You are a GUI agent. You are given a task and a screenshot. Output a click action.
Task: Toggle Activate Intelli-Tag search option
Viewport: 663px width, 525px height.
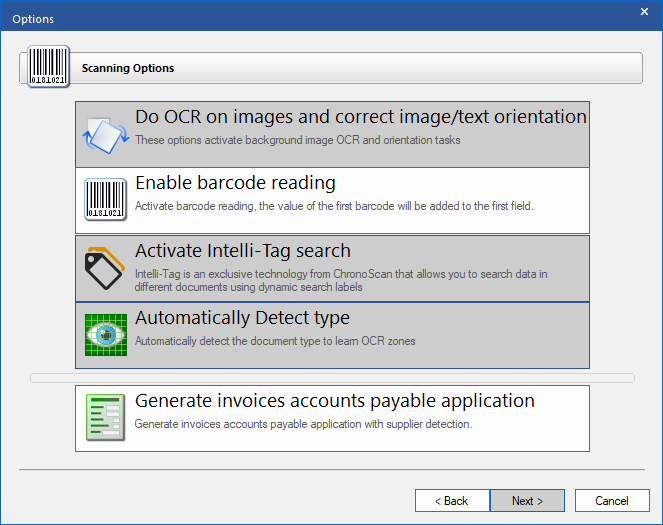tap(332, 268)
